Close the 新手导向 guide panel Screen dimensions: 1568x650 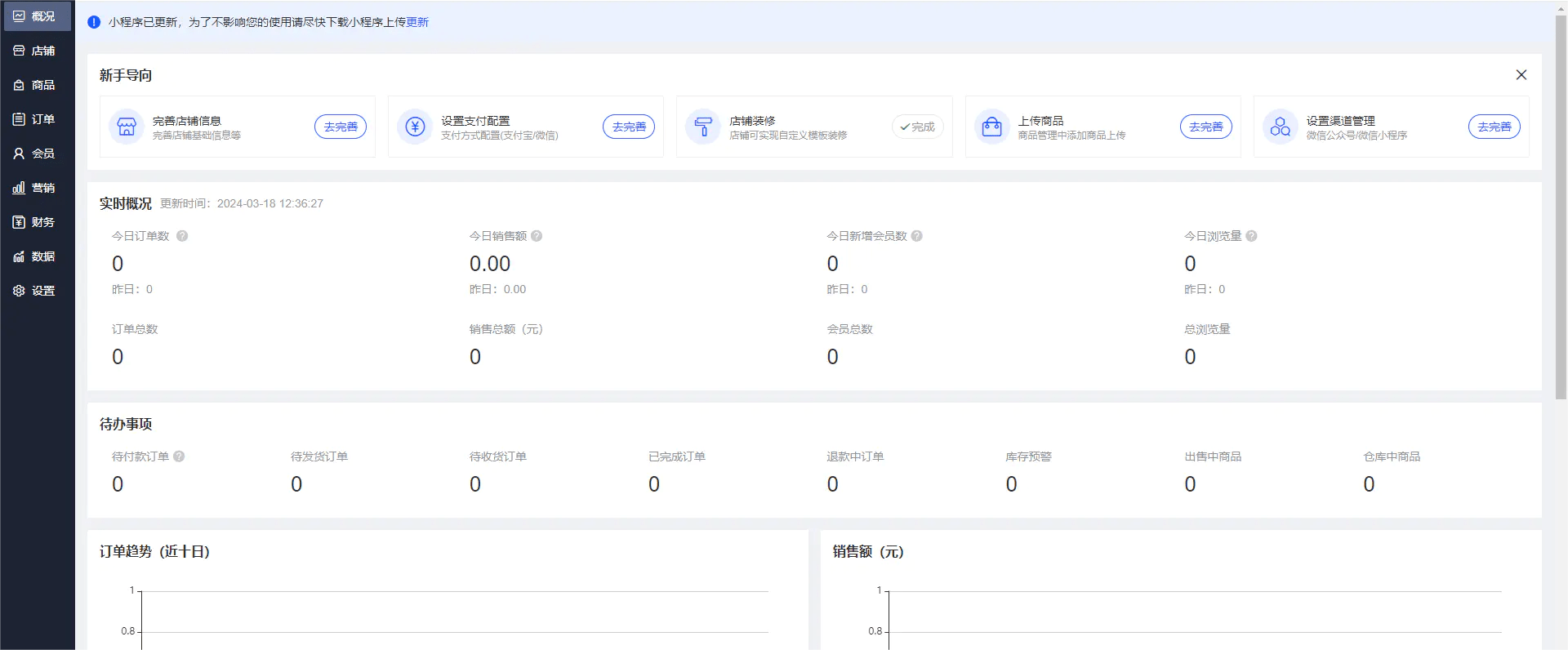pos(1521,74)
